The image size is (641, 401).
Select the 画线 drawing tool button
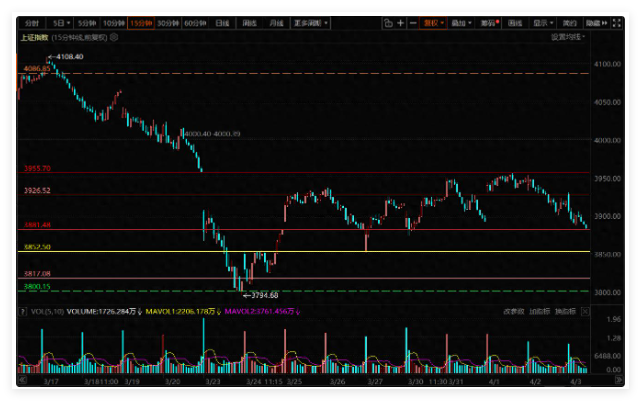(515, 22)
